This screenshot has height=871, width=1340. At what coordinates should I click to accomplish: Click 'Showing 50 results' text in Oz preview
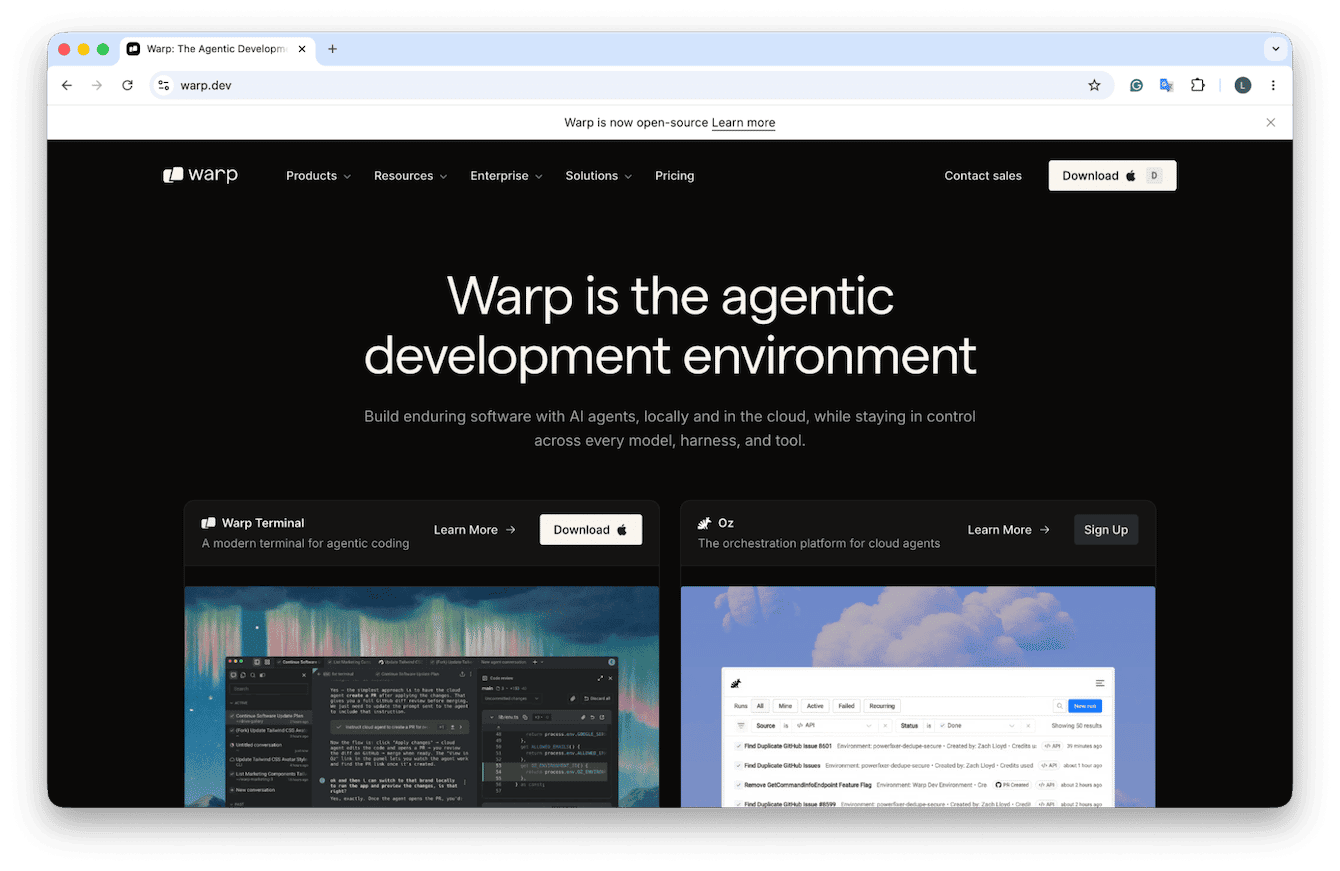tap(1076, 725)
